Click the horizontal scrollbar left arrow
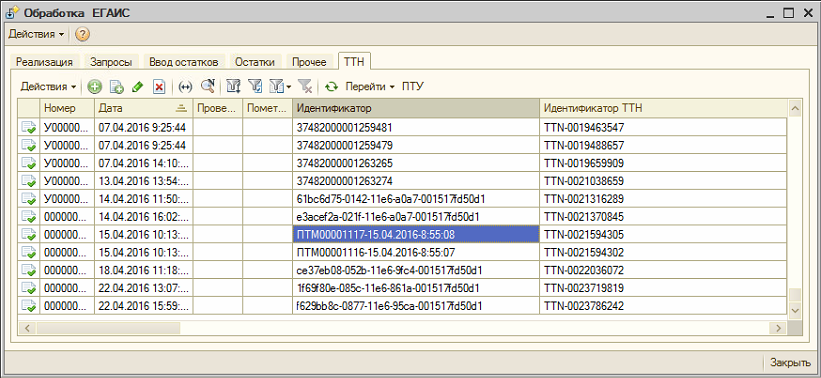The height and width of the screenshot is (378, 821). click(27, 328)
